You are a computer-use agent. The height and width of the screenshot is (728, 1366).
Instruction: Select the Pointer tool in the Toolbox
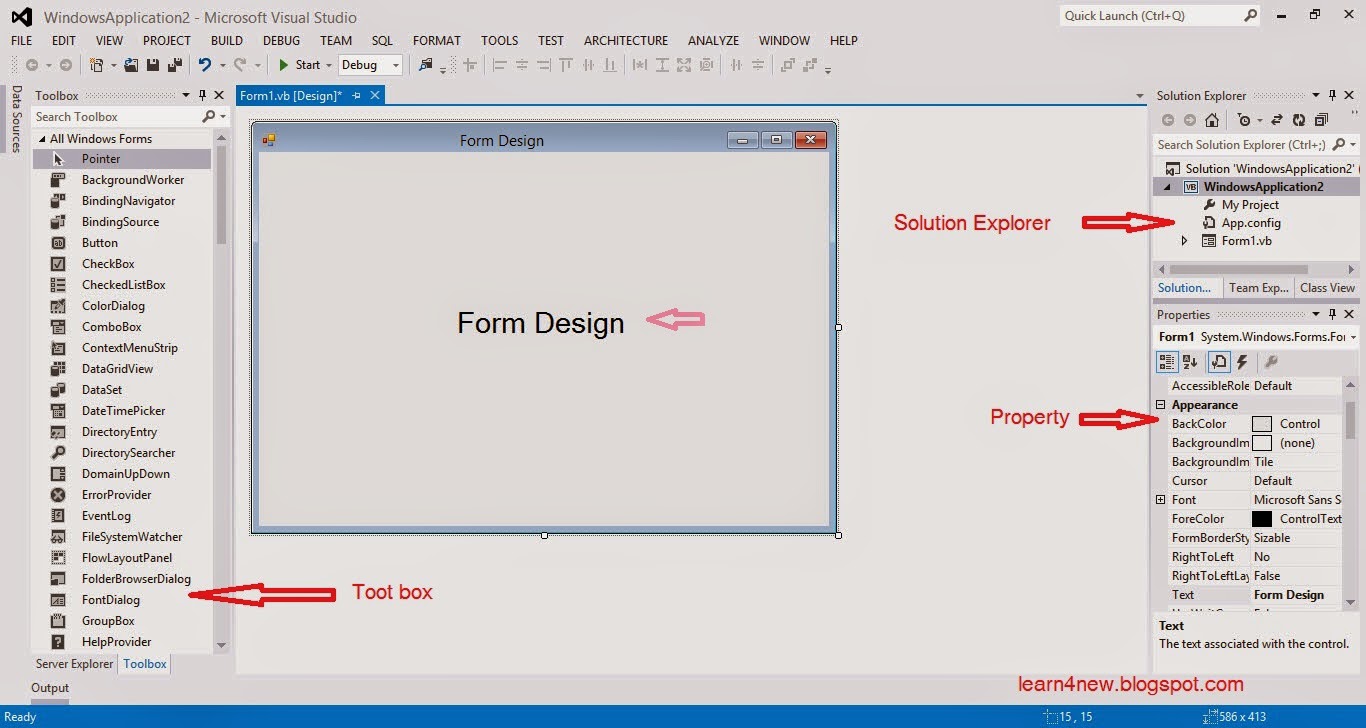(x=101, y=158)
